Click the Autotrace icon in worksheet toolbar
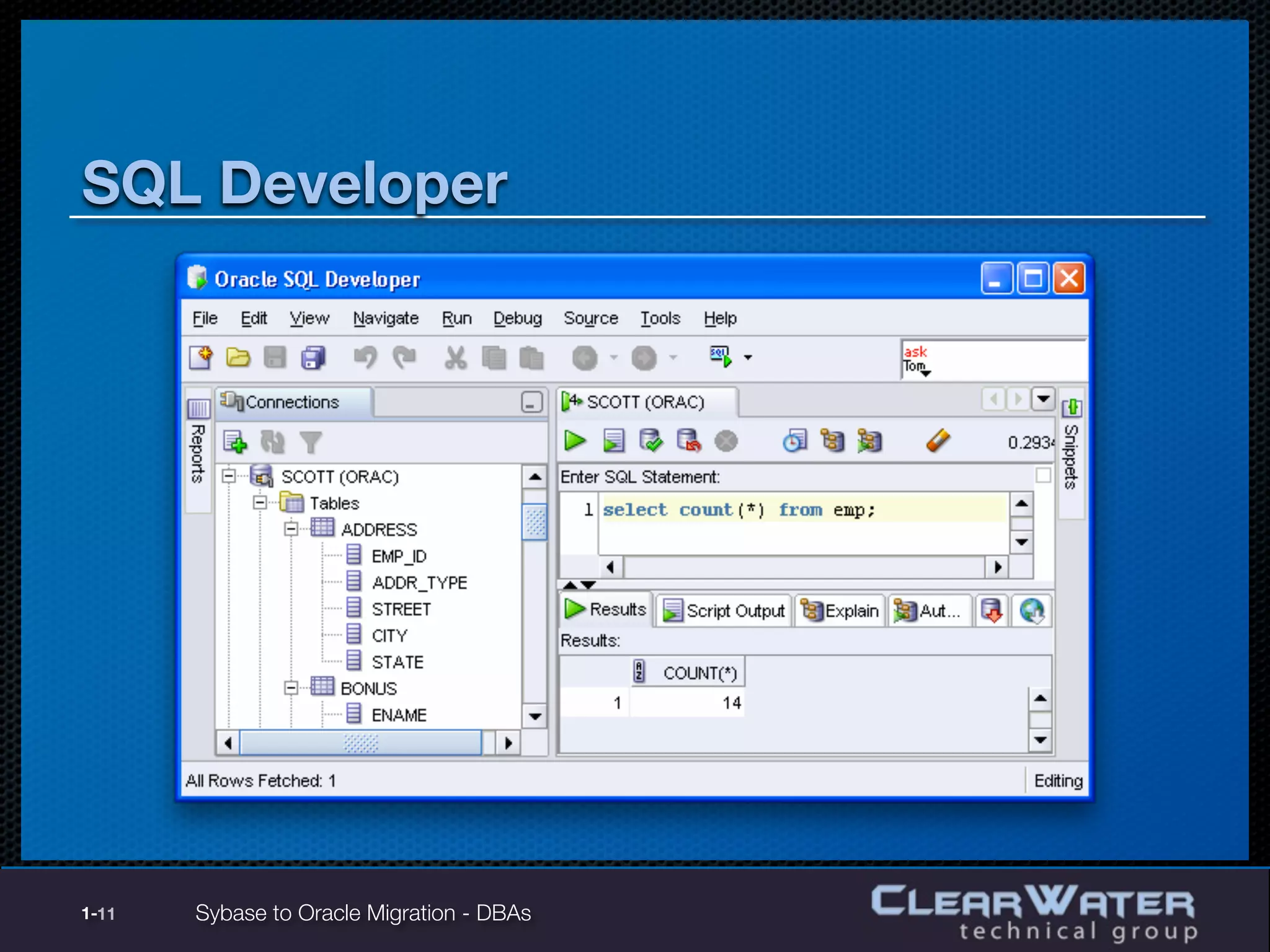 pos(869,441)
